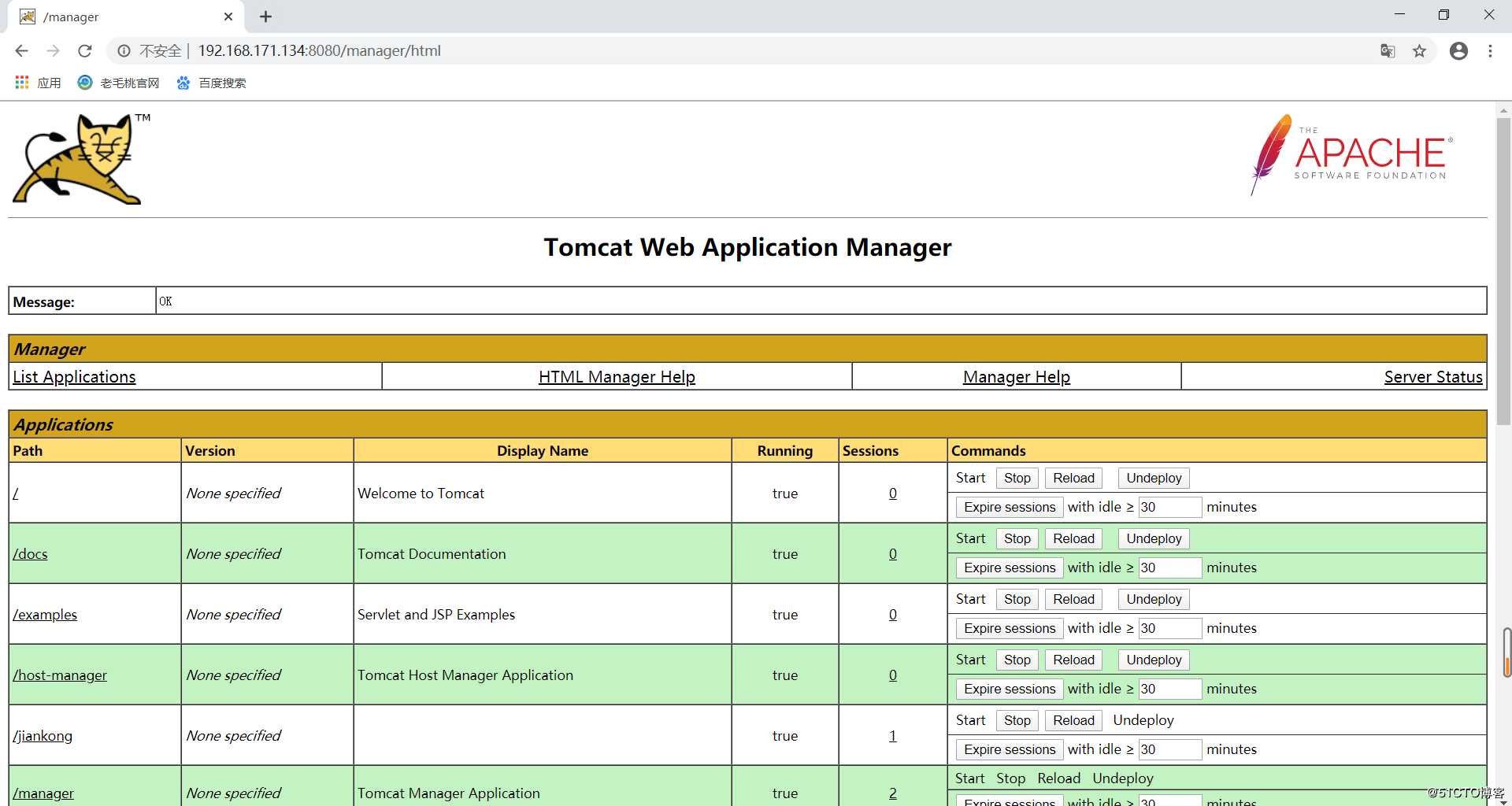This screenshot has height=806, width=1512.
Task: Click idle minutes field for /jiankong
Action: [x=1170, y=749]
